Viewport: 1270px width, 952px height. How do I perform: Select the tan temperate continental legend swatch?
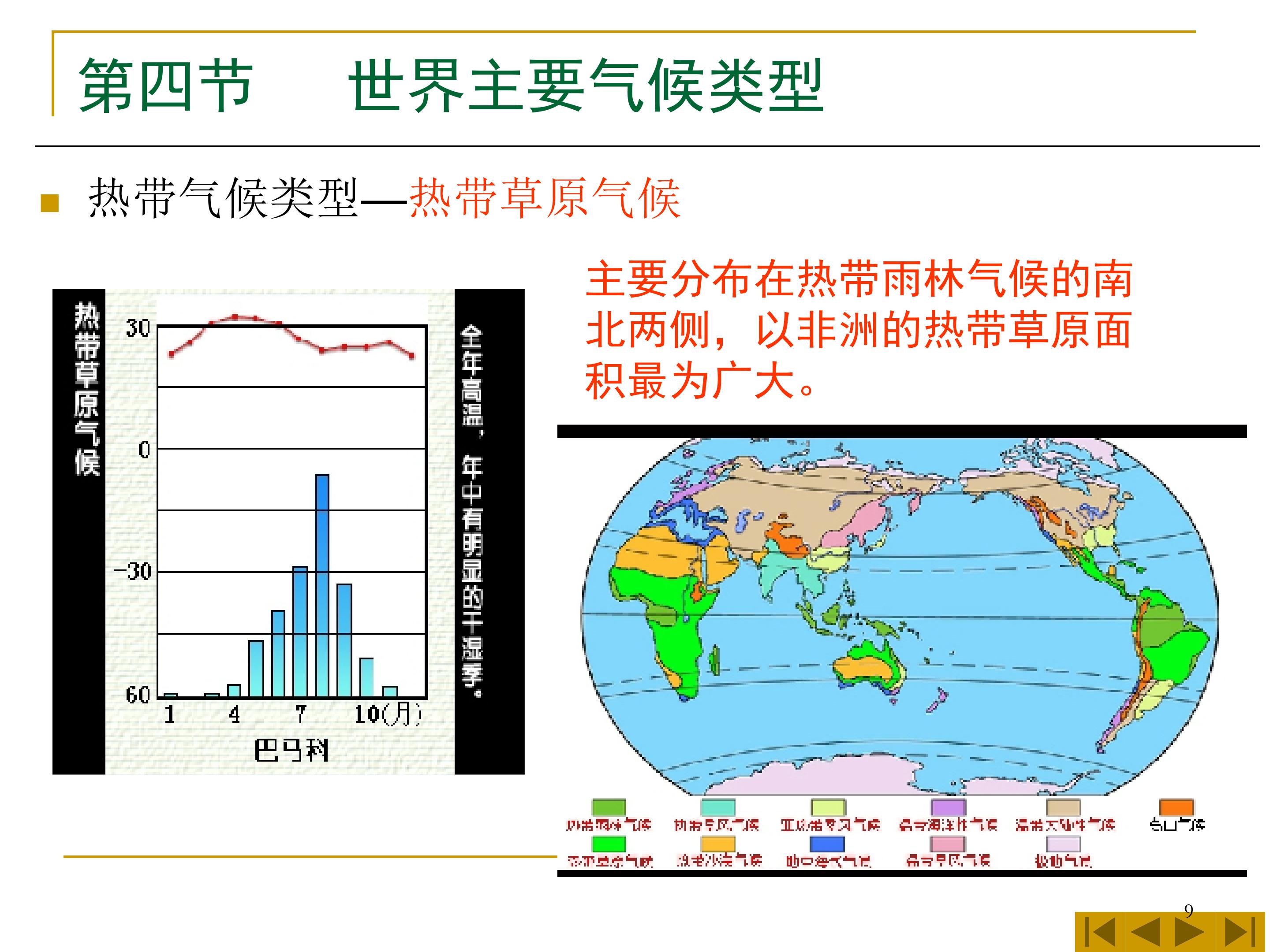click(1063, 808)
